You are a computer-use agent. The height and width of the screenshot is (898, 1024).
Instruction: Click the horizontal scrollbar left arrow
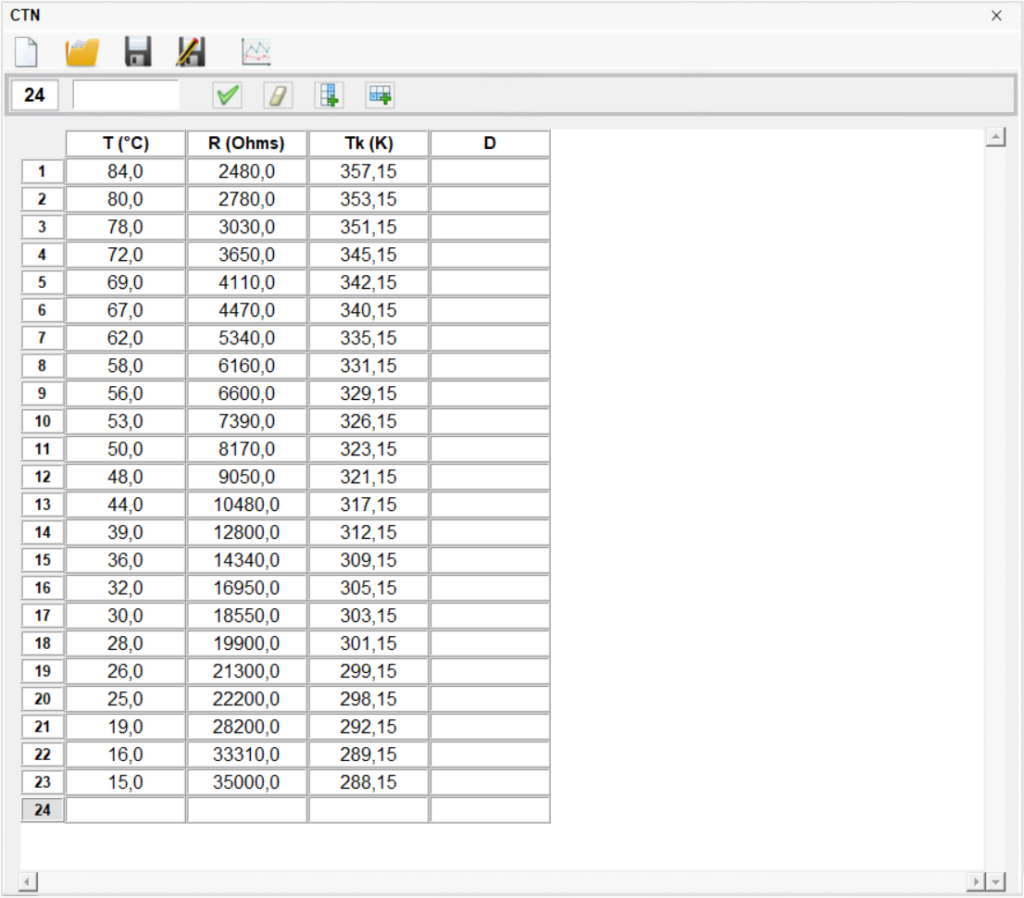(x=29, y=882)
